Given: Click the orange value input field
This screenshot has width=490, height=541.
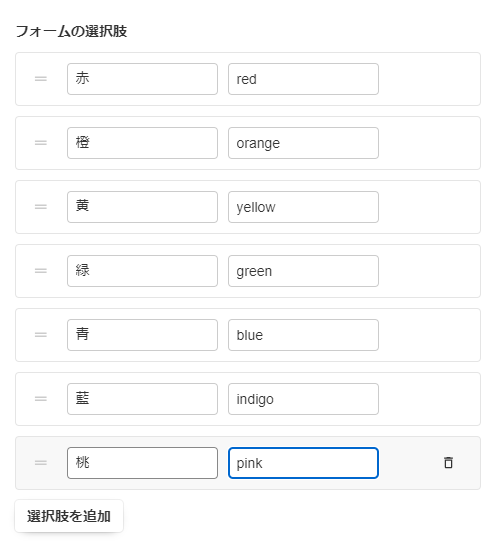Looking at the screenshot, I should coord(303,143).
